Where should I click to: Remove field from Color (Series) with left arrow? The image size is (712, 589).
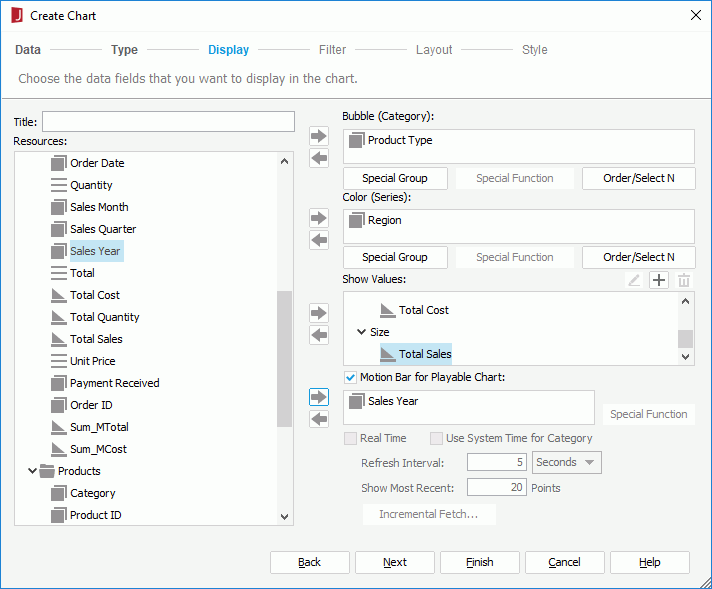tap(319, 240)
